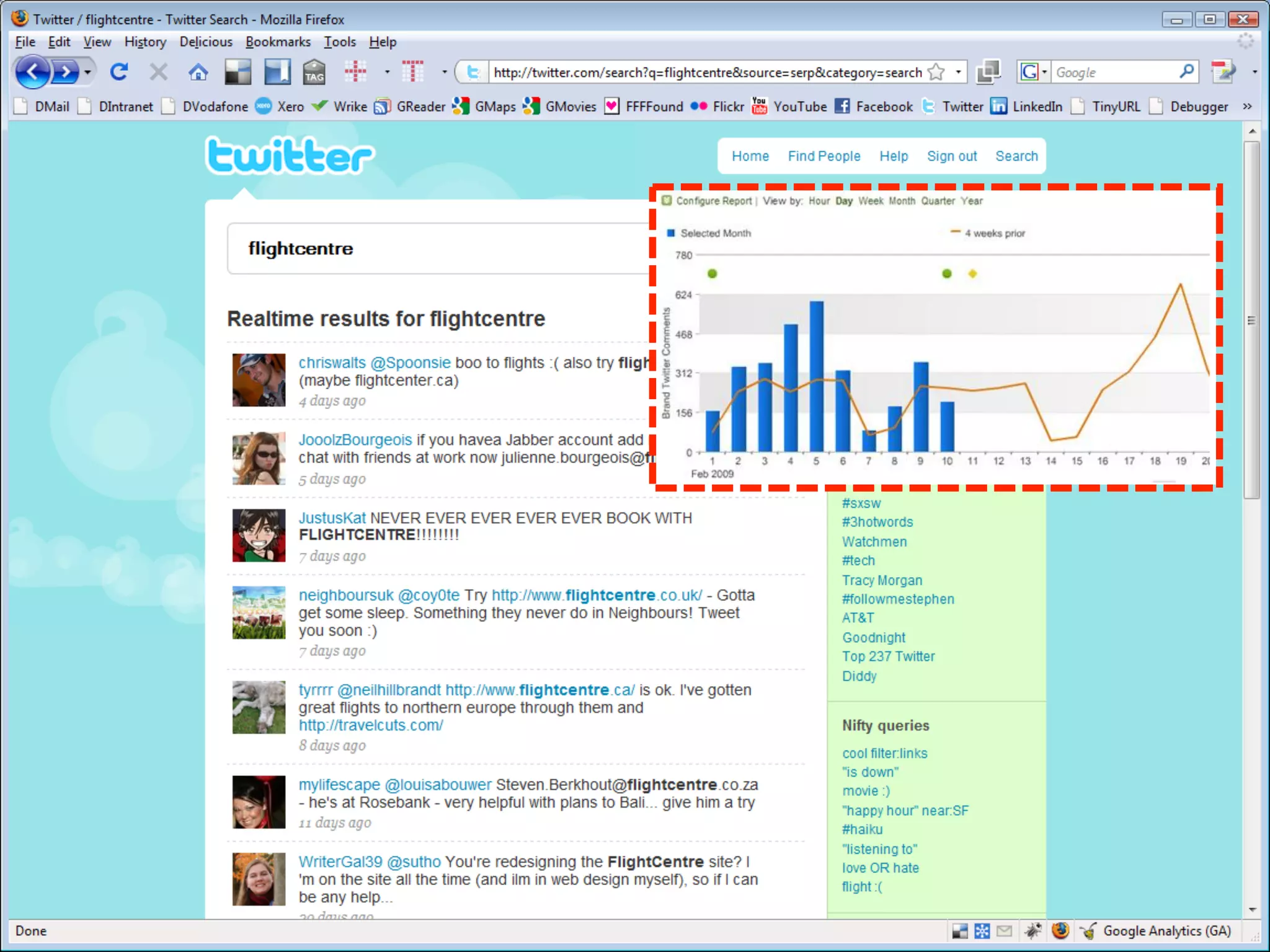This screenshot has width=1270, height=952.
Task: Open the LinkedIn bookmark
Action: tap(1026, 107)
